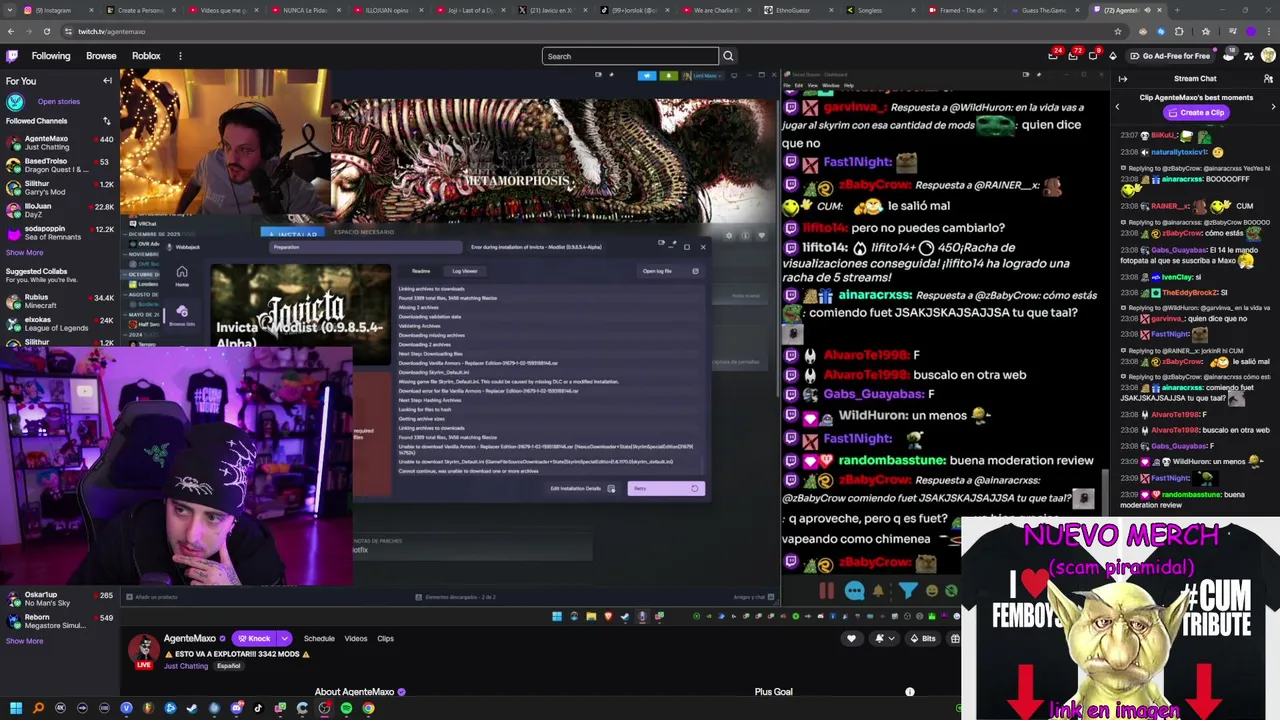Click the Knock button
The height and width of the screenshot is (720, 1280).
254,638
